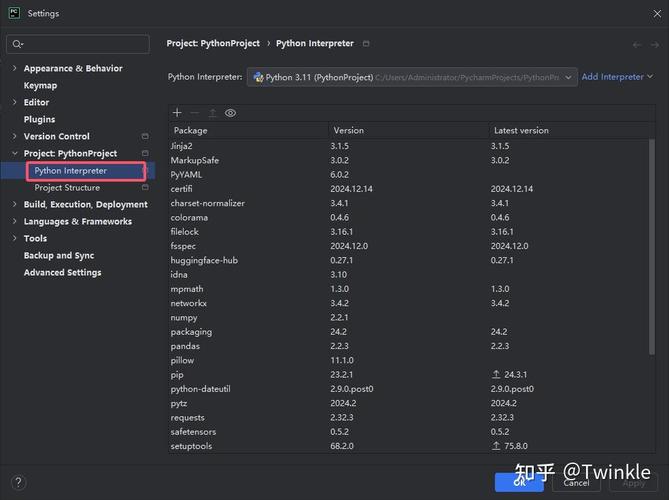Select the networkx package row
669x500 pixels.
[409, 303]
